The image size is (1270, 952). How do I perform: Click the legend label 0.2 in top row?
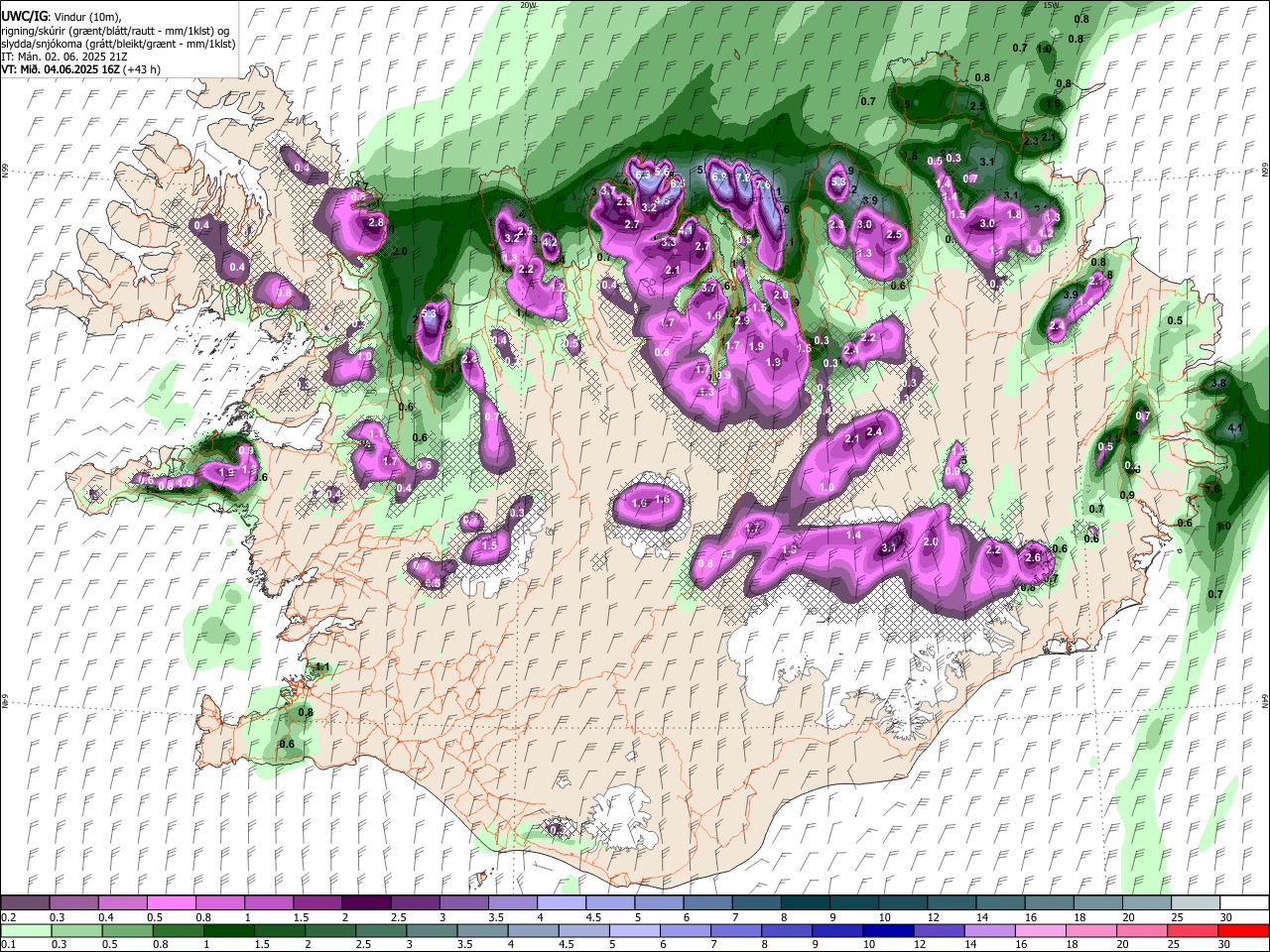pyautogui.click(x=7, y=917)
